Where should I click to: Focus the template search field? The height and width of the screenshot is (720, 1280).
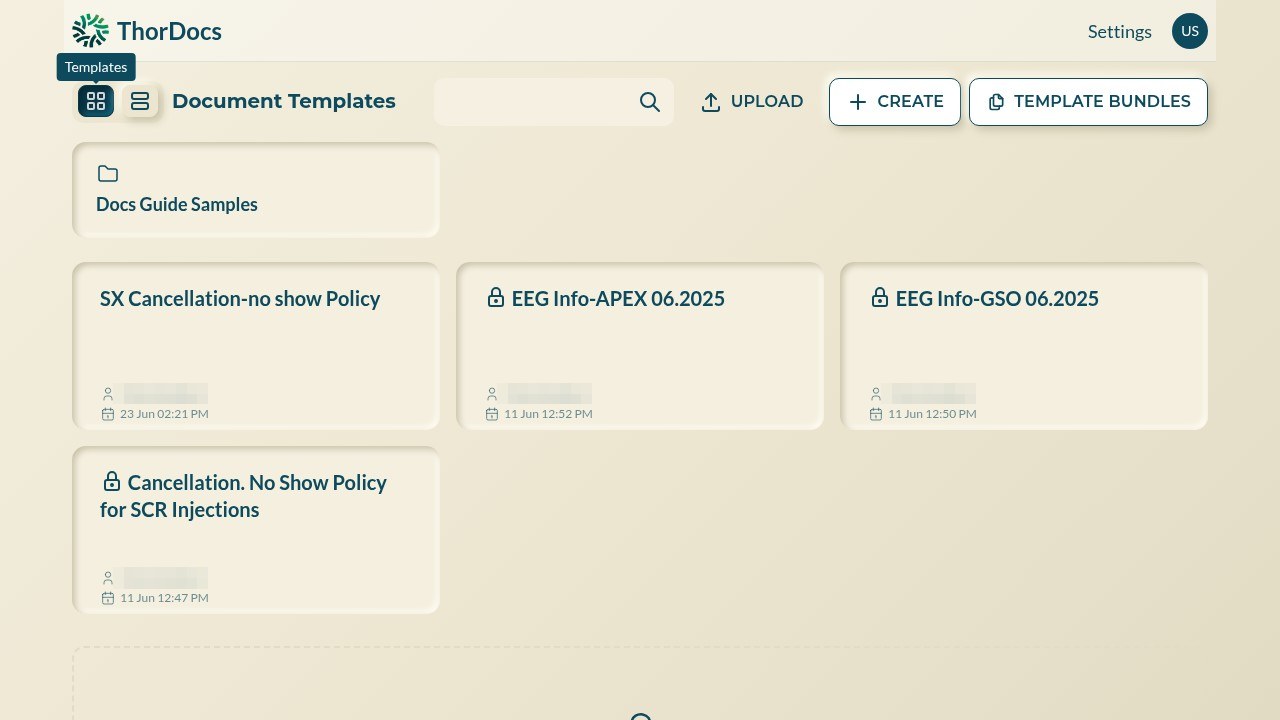(x=553, y=102)
